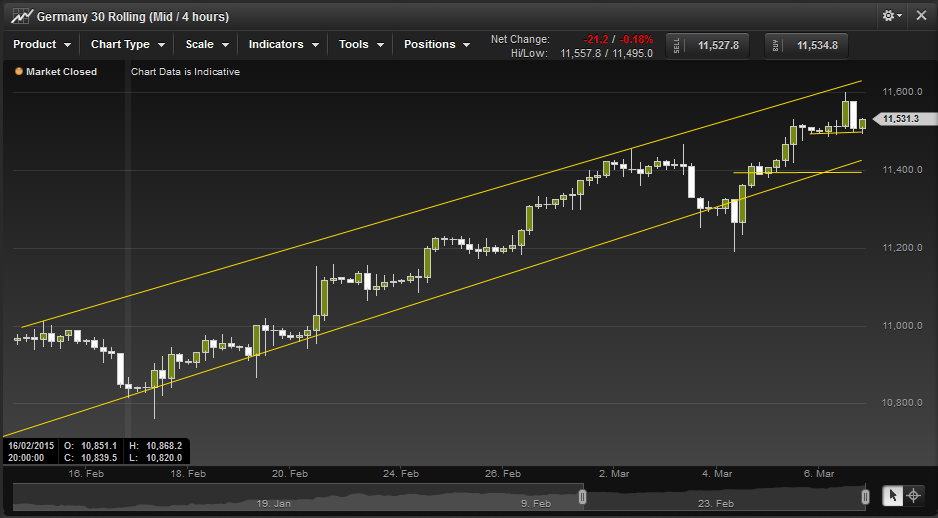Click the 6. Mar date axis label
Viewport: 938px width, 518px height.
pyautogui.click(x=818, y=474)
